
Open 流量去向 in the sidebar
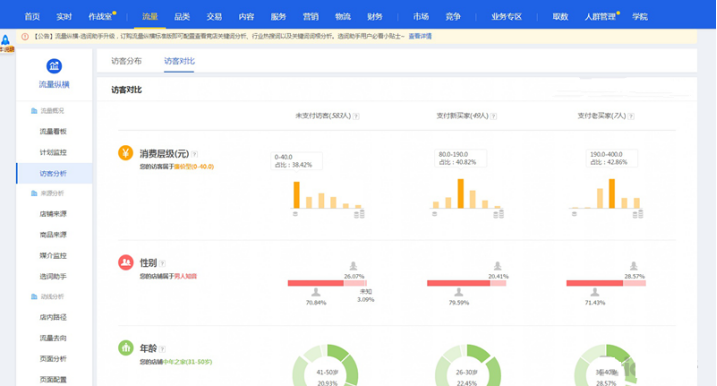(53, 338)
